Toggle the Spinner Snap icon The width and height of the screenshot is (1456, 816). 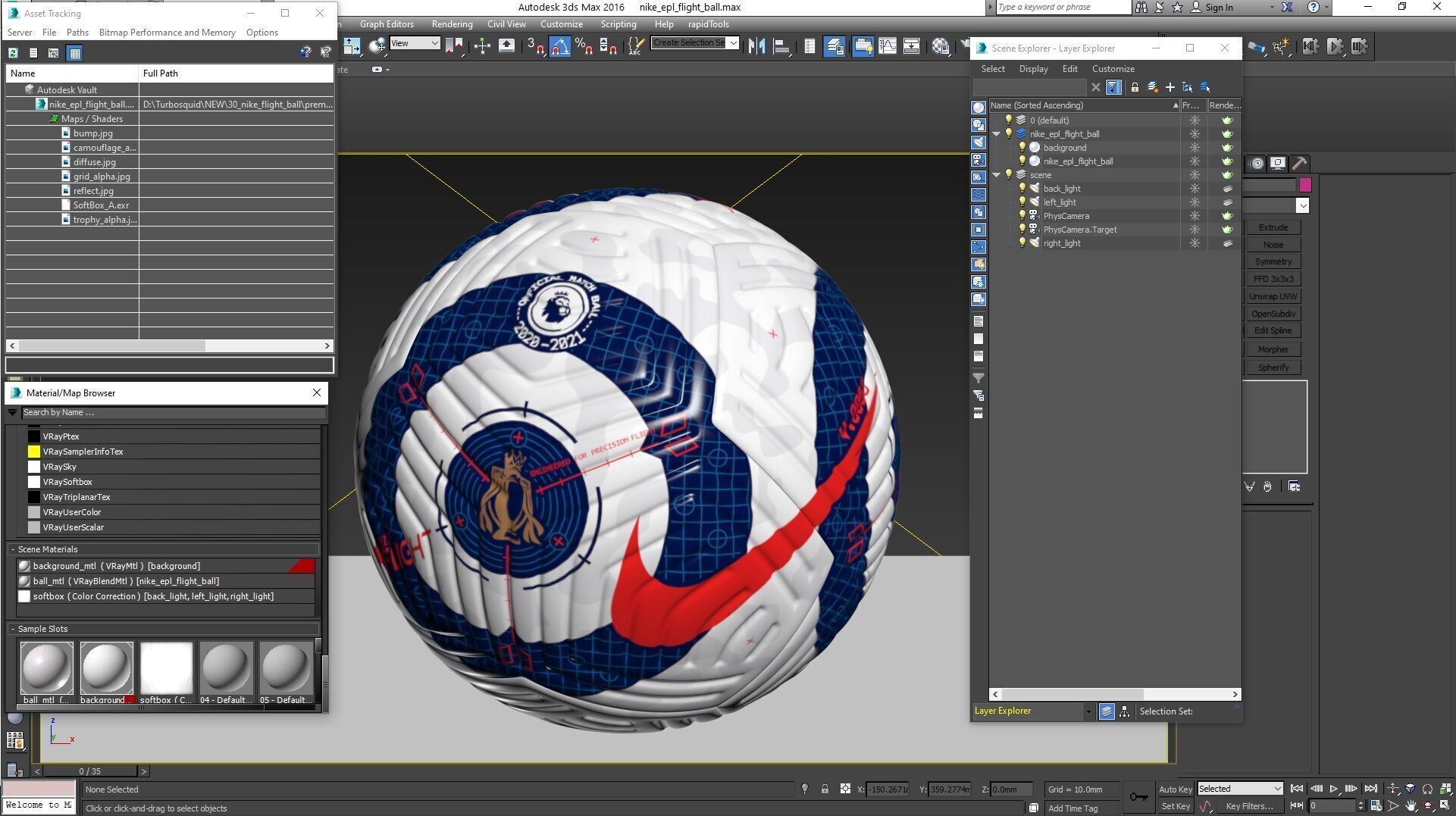608,46
